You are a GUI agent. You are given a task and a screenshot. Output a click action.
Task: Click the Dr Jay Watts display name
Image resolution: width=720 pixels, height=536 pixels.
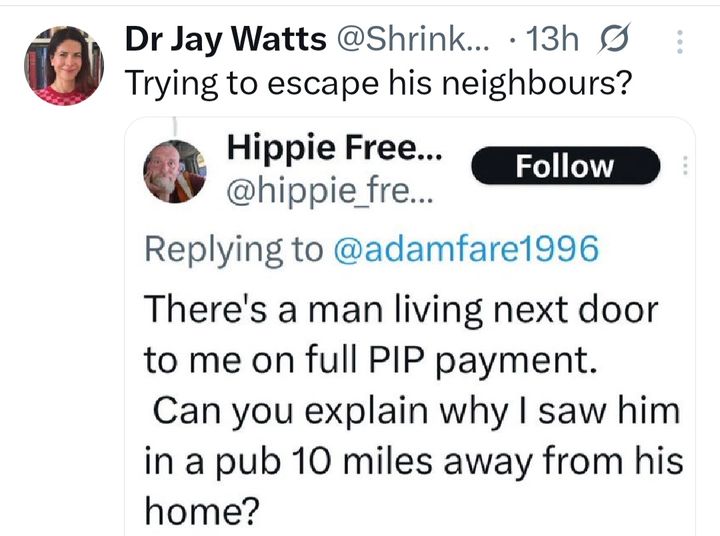click(x=225, y=39)
